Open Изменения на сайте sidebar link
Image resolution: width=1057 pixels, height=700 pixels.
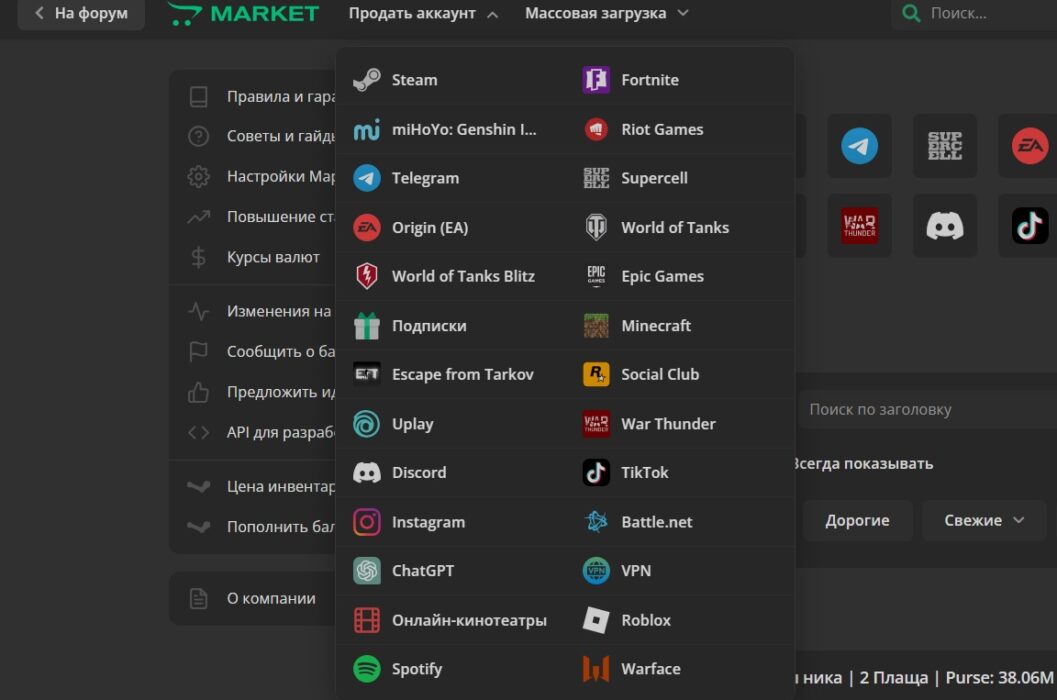tap(253, 312)
